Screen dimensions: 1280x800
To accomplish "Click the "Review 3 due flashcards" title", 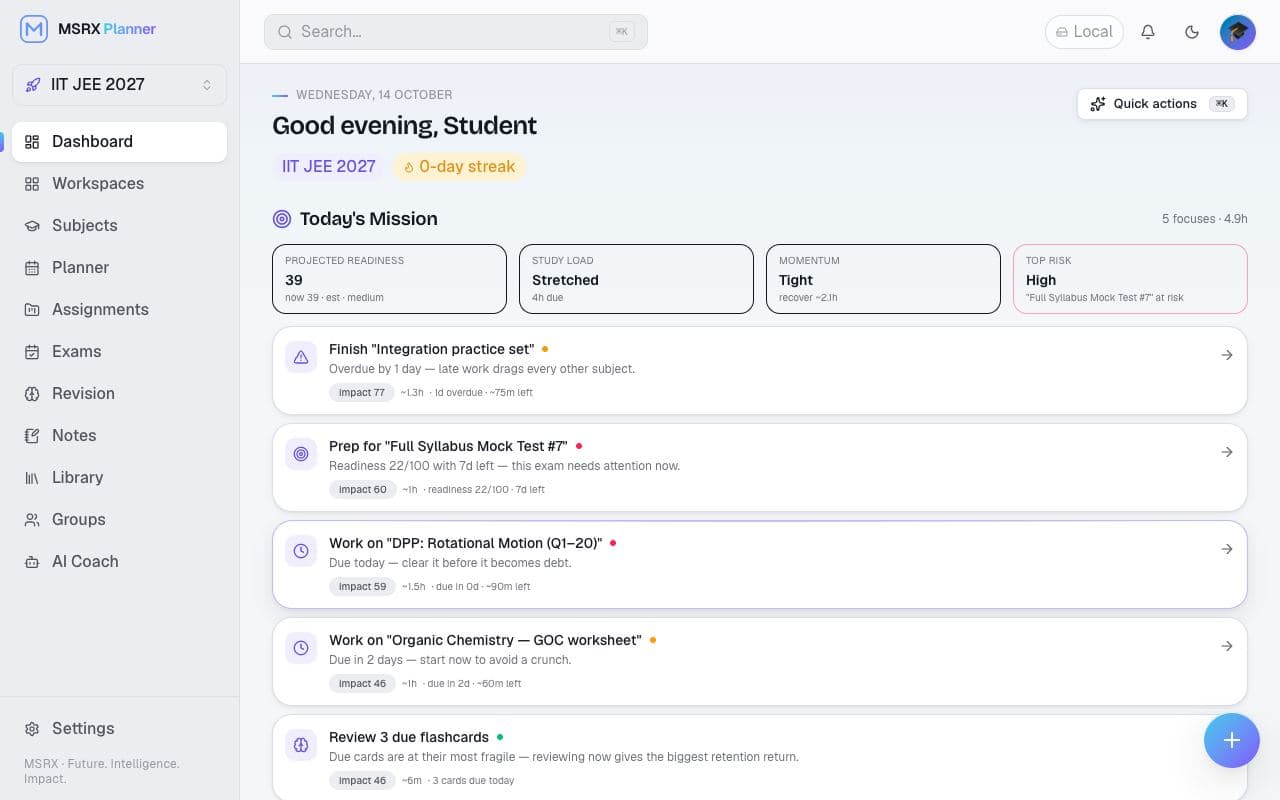I will click(x=409, y=737).
